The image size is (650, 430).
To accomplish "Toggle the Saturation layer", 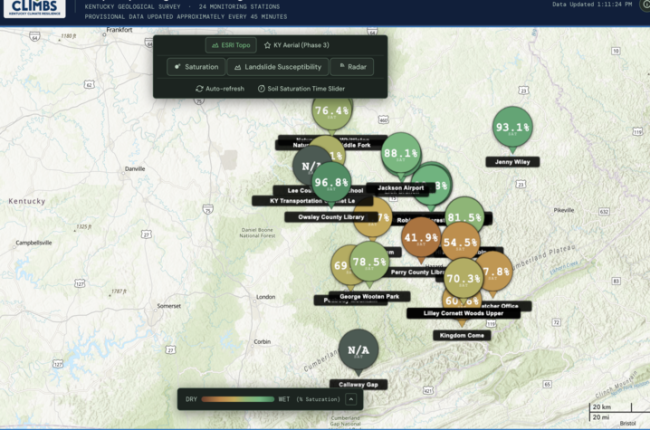I will [x=196, y=67].
